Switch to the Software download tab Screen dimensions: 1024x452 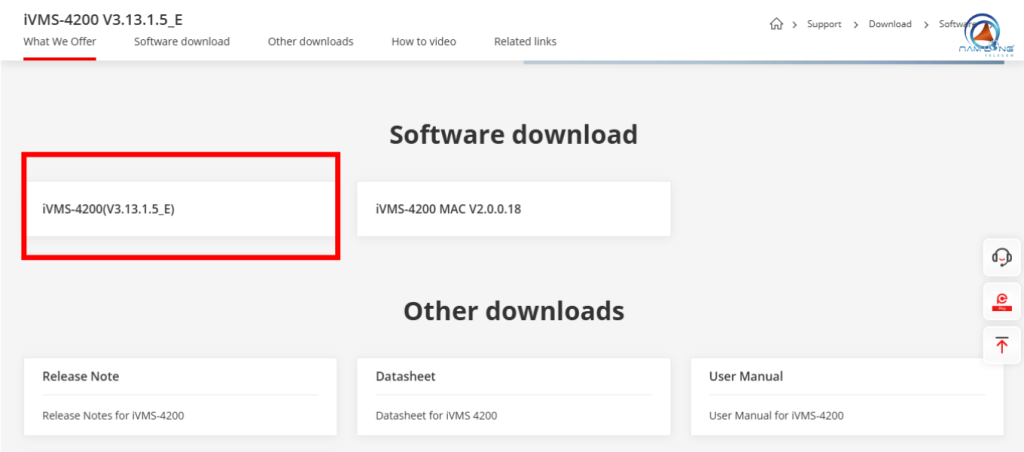pos(182,41)
